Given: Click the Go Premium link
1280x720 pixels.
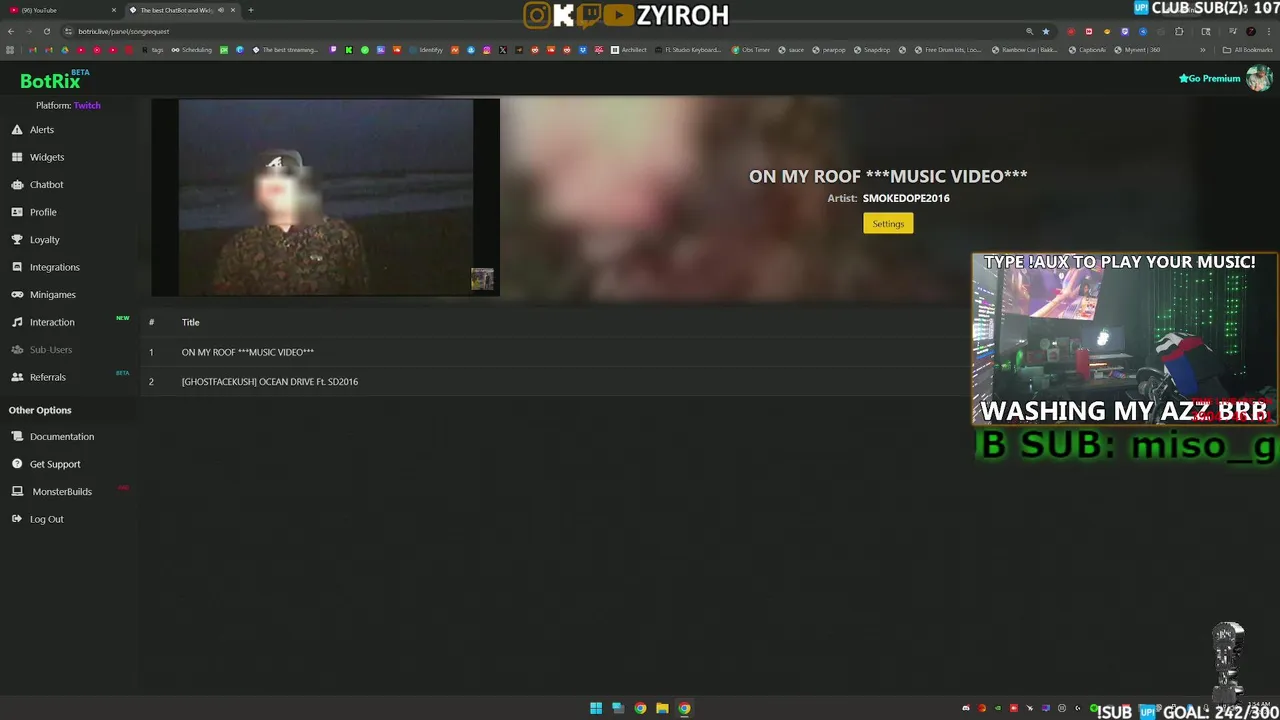Looking at the screenshot, I should [1210, 78].
